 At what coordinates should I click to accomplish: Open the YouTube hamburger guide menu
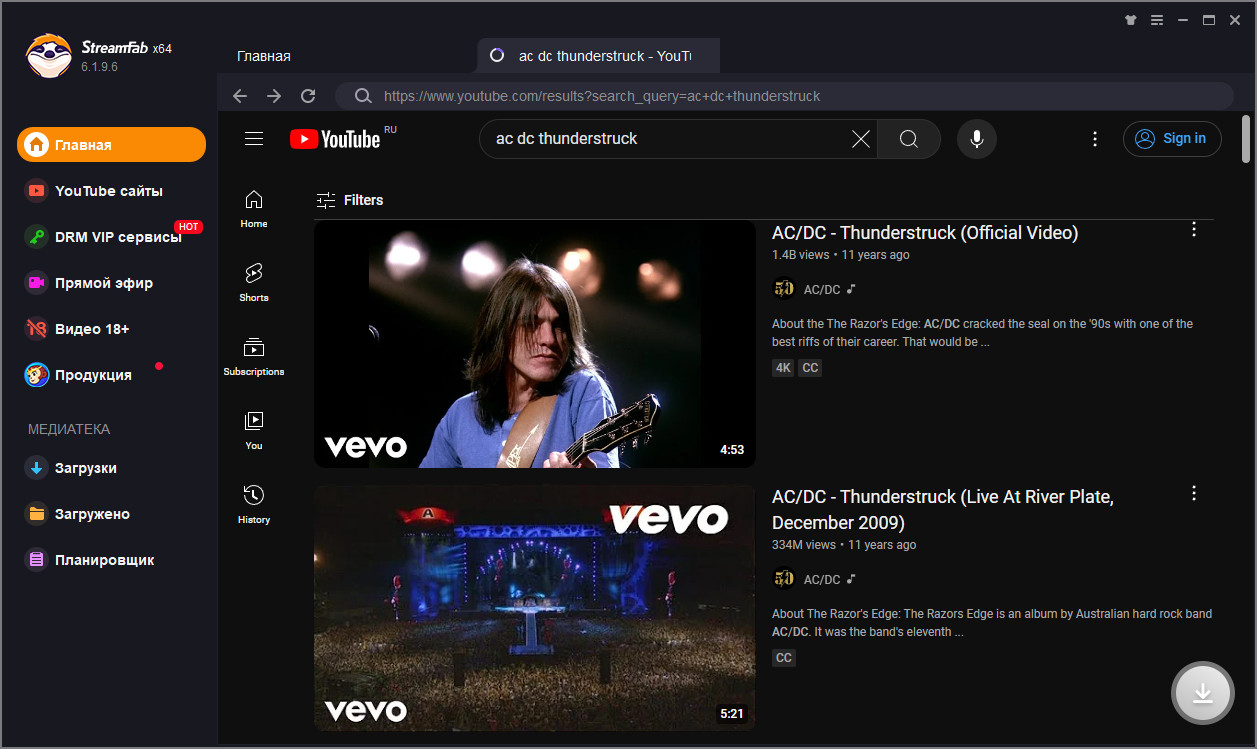pos(254,139)
